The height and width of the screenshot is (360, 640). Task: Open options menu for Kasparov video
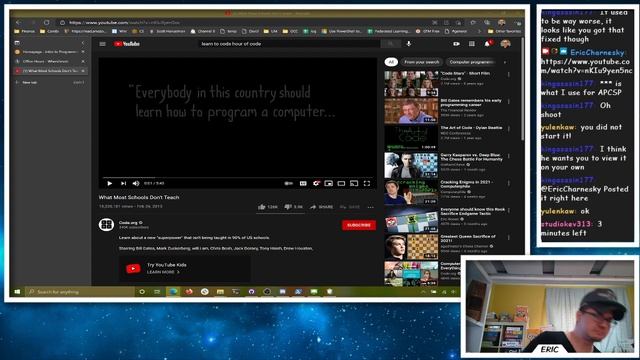pos(509,156)
